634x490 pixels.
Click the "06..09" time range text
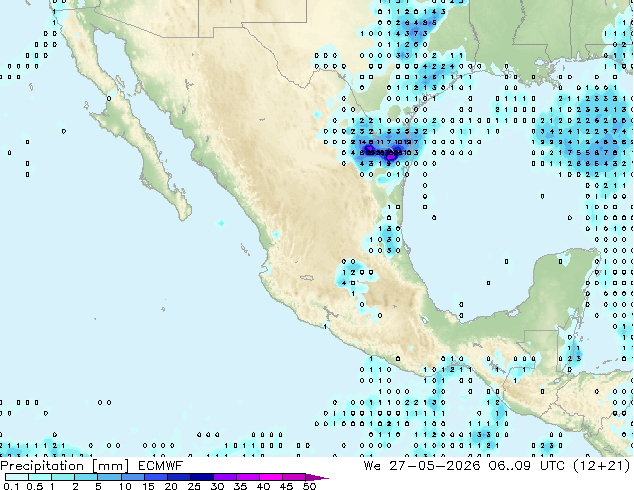[509, 466]
